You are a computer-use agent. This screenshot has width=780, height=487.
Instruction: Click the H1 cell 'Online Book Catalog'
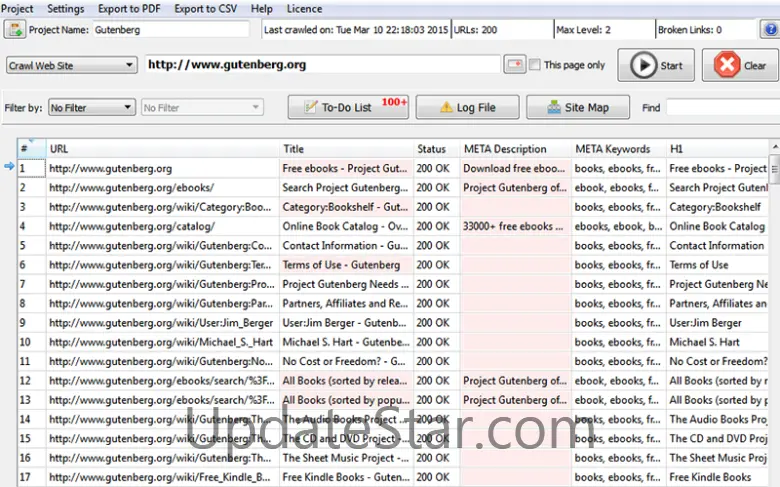tap(717, 226)
